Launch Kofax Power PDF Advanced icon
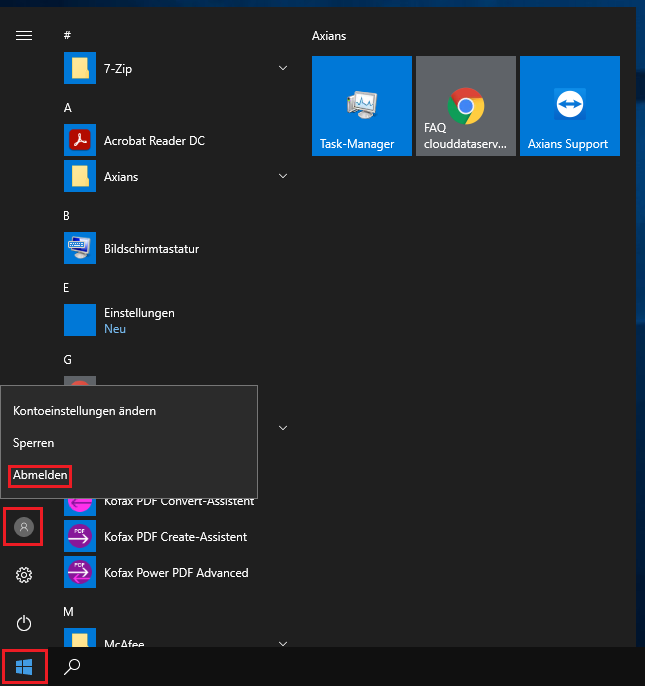 [80, 572]
